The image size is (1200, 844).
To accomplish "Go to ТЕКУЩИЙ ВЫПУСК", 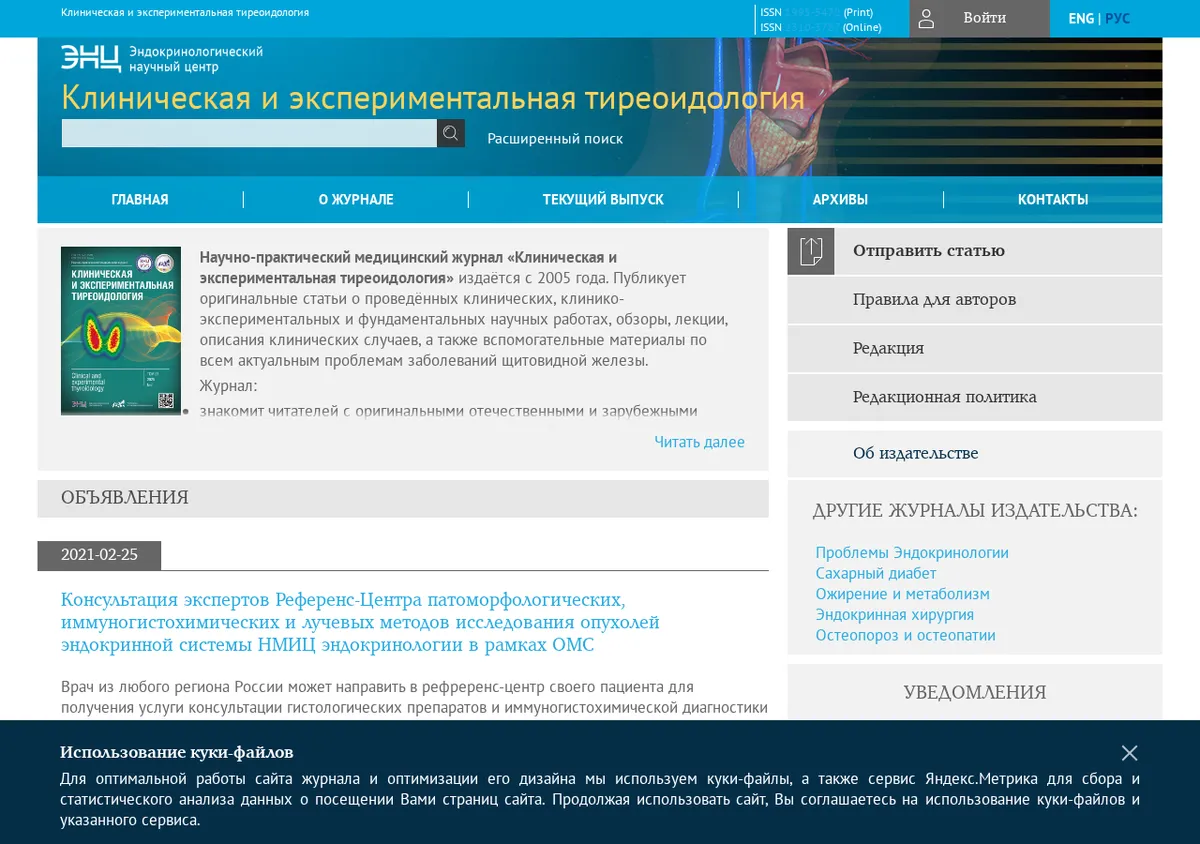I will (x=603, y=200).
